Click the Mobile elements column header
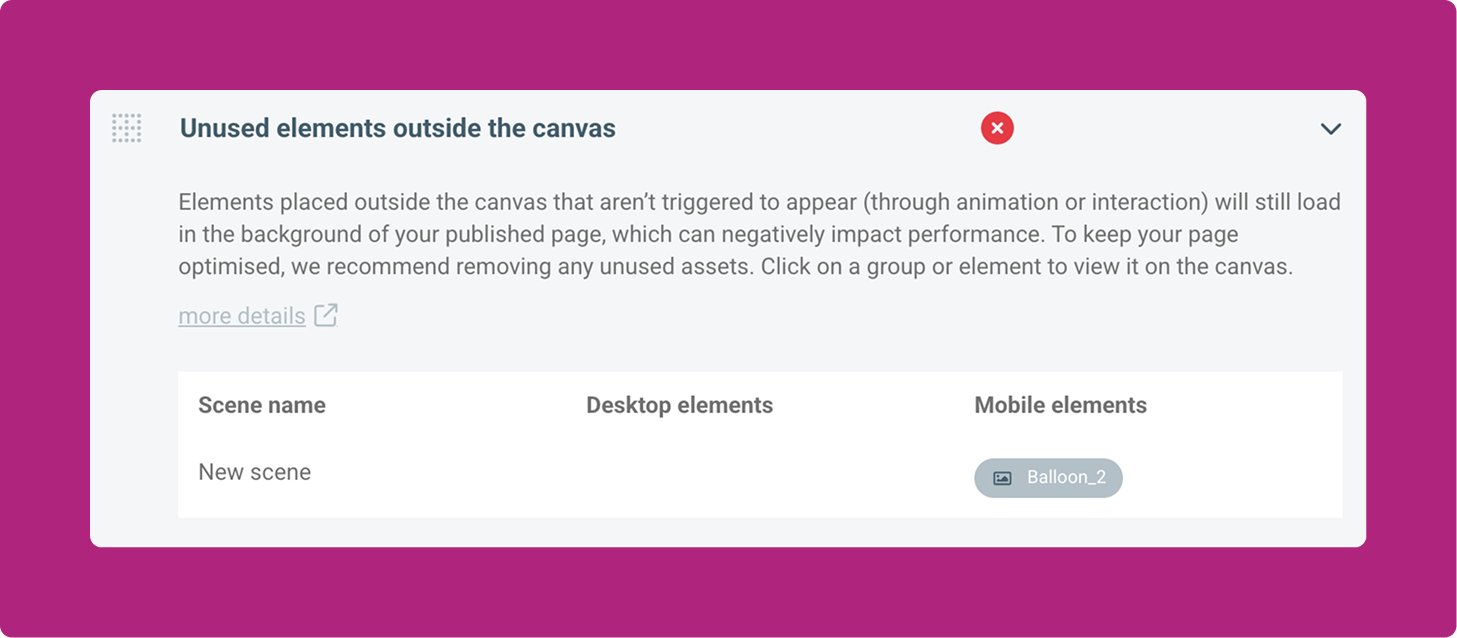Viewport: 1457px width, 638px height. pyautogui.click(x=1060, y=405)
